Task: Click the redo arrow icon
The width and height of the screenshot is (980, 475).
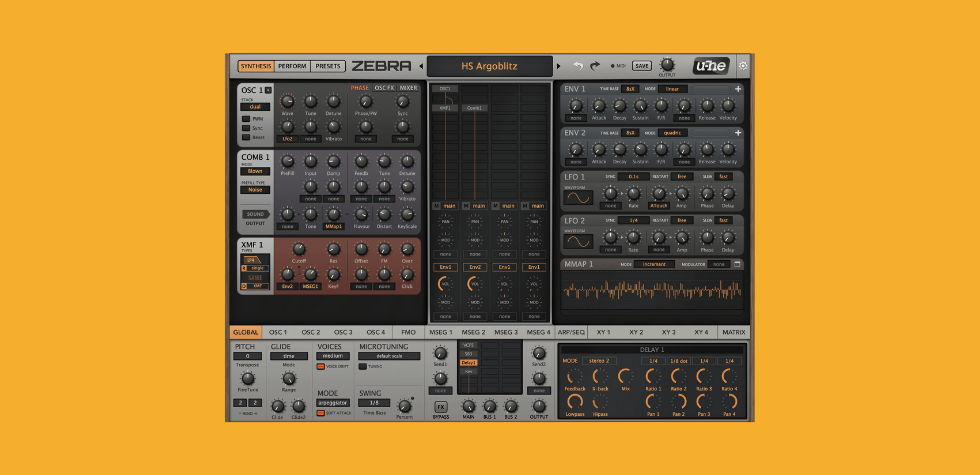Action: click(x=595, y=66)
